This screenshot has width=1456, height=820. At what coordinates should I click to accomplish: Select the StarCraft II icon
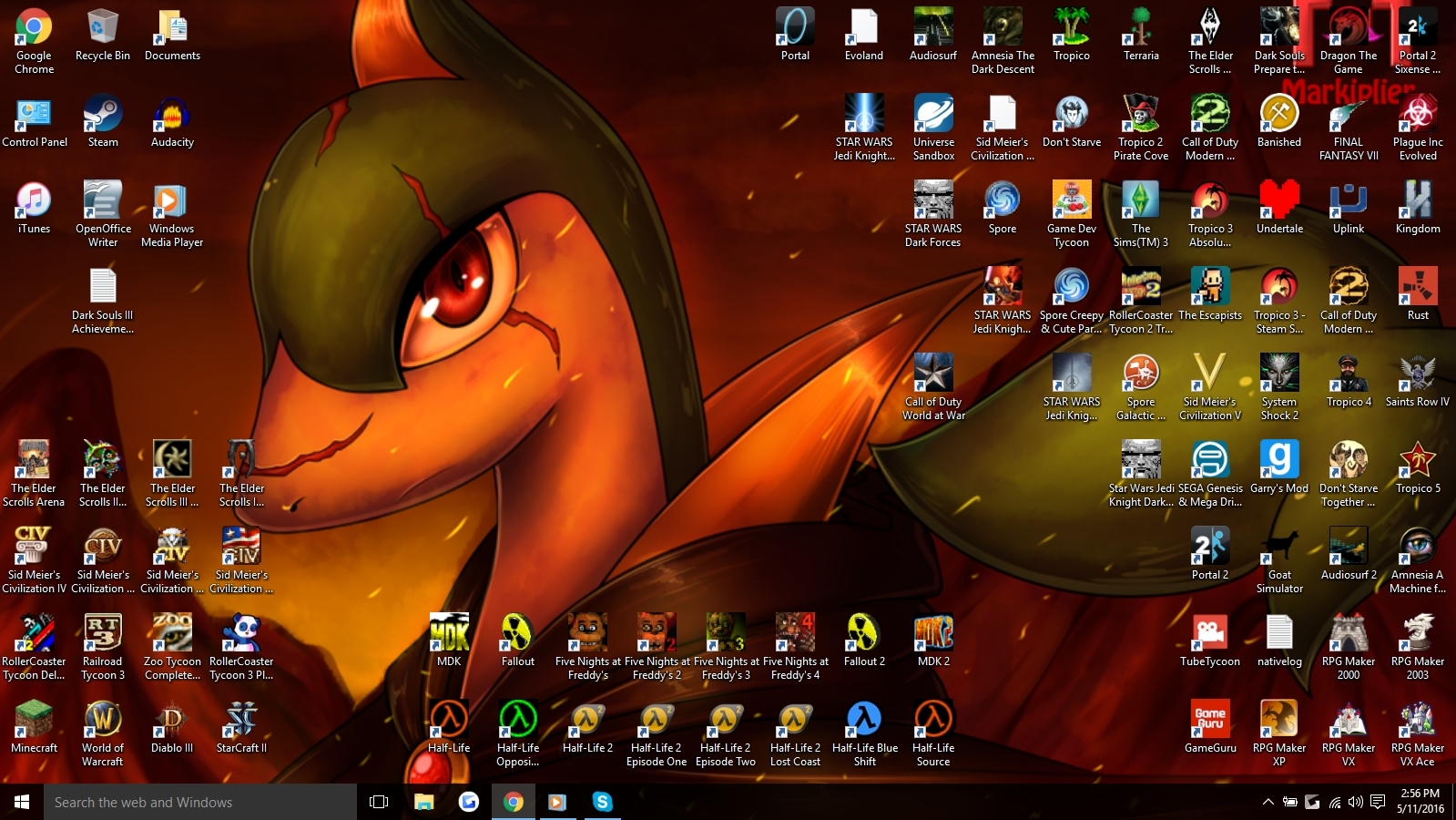click(x=241, y=728)
